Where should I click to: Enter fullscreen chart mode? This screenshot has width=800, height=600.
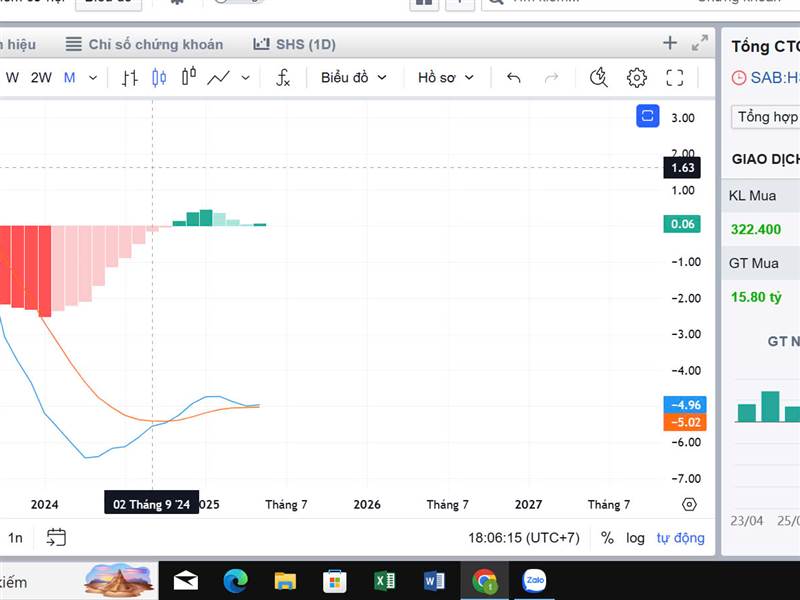point(674,78)
